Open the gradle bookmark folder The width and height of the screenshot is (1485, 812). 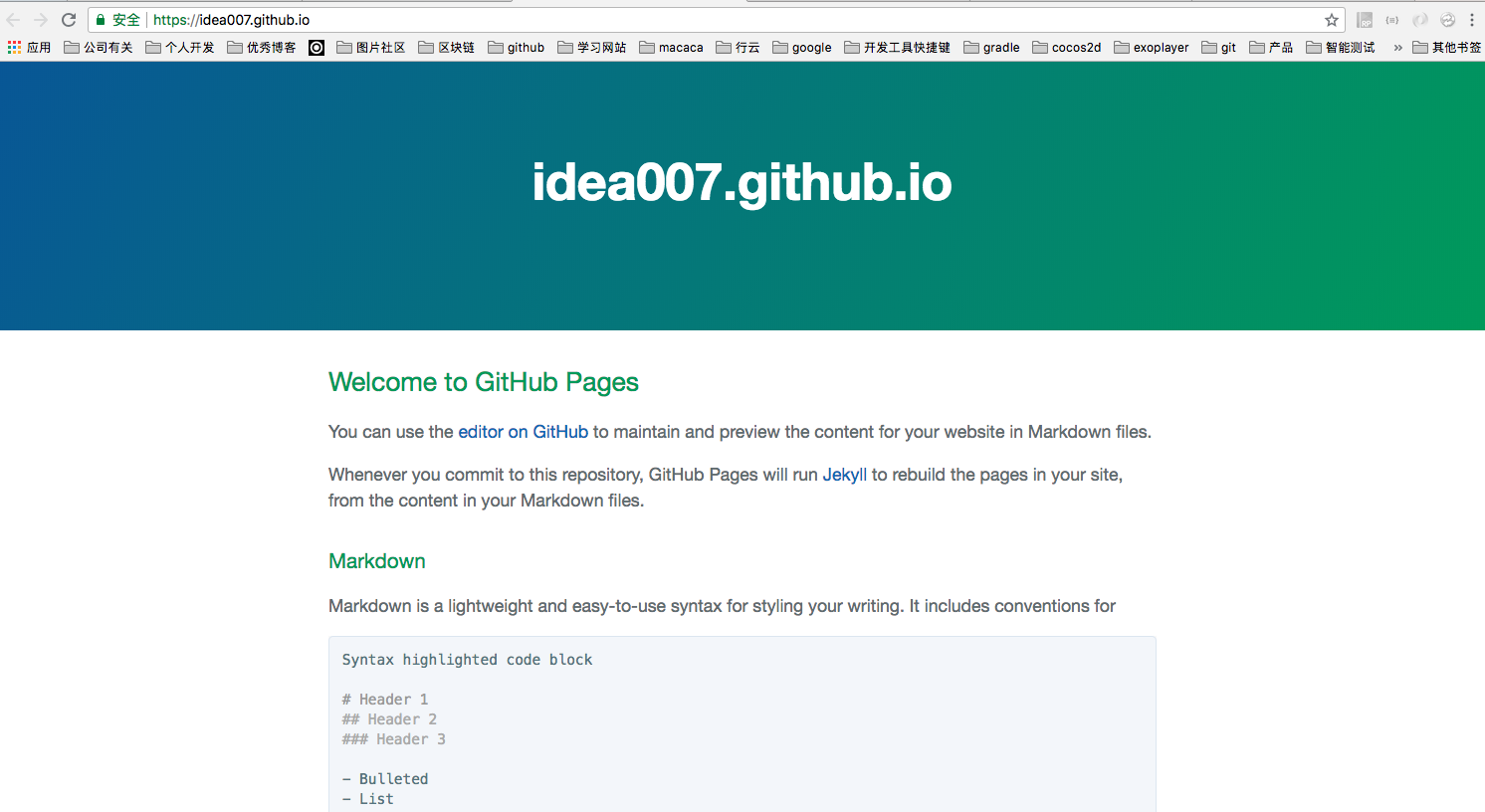pos(992,47)
